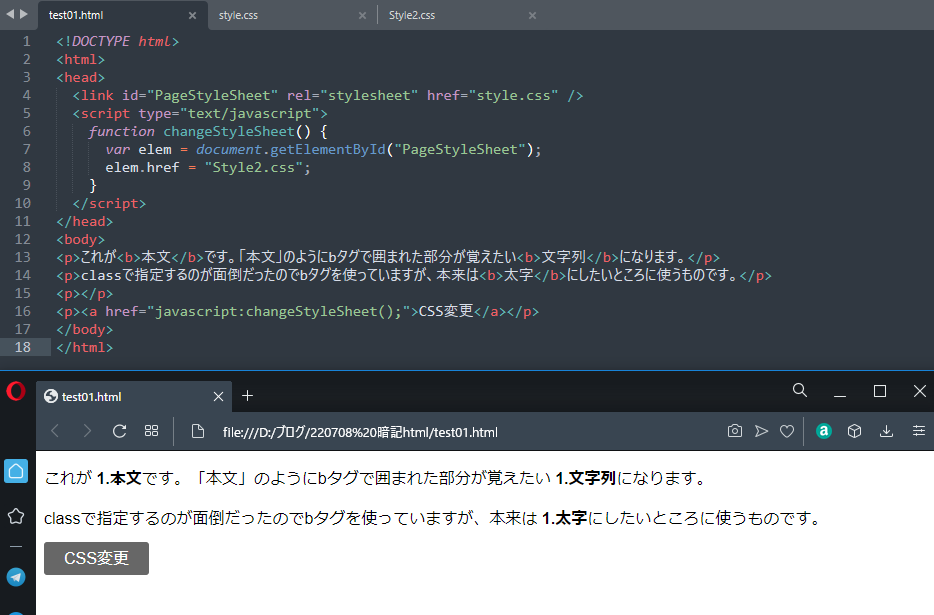Click the "Style2.css" string in code
The width and height of the screenshot is (934, 615).
pyautogui.click(x=253, y=168)
